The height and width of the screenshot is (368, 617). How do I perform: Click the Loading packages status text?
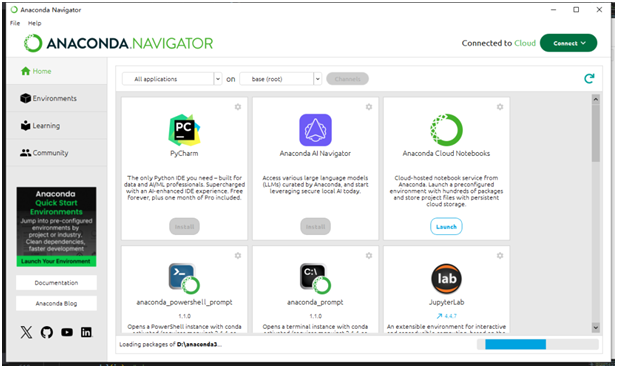point(170,344)
